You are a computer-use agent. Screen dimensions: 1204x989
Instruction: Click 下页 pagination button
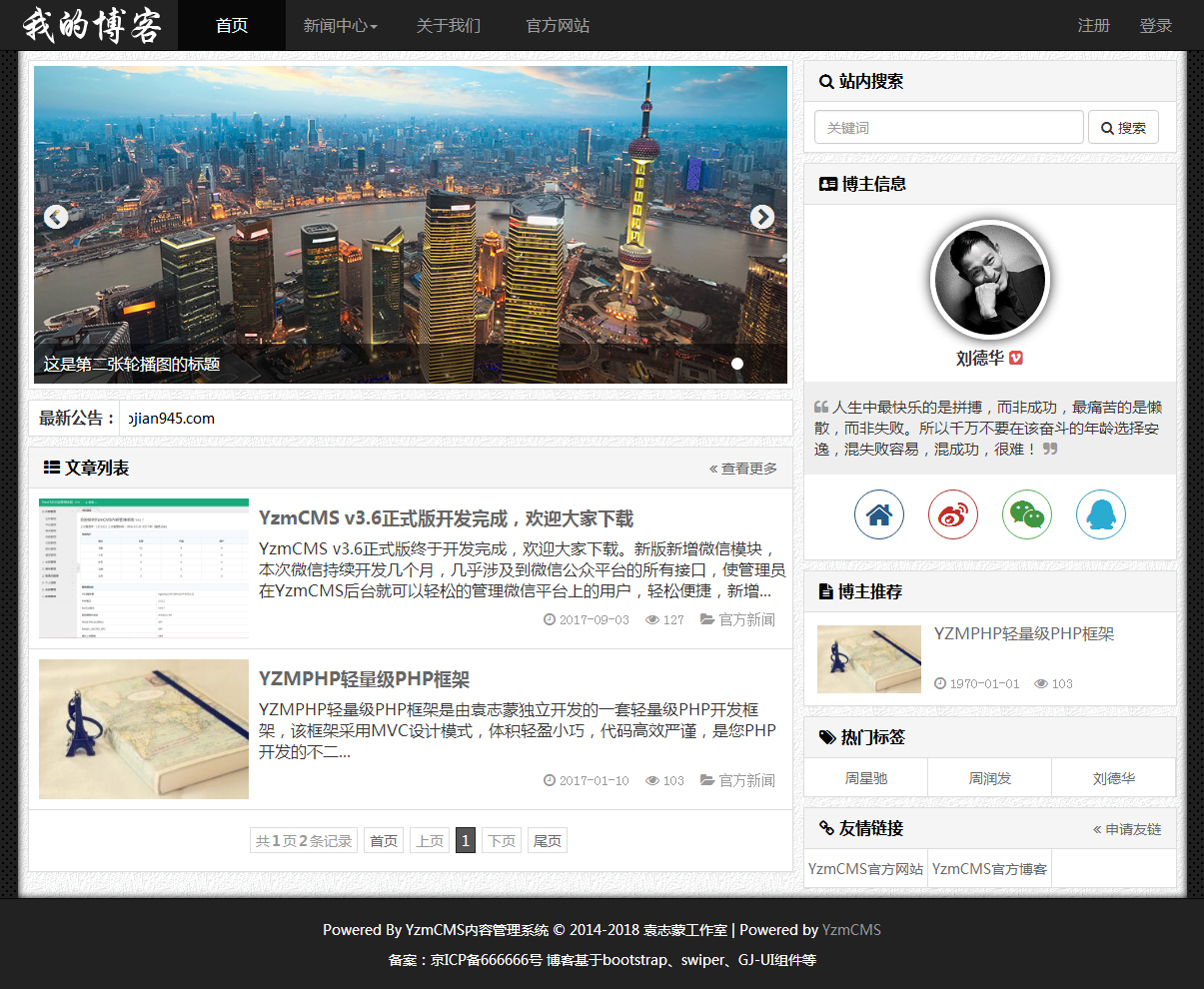pyautogui.click(x=502, y=841)
